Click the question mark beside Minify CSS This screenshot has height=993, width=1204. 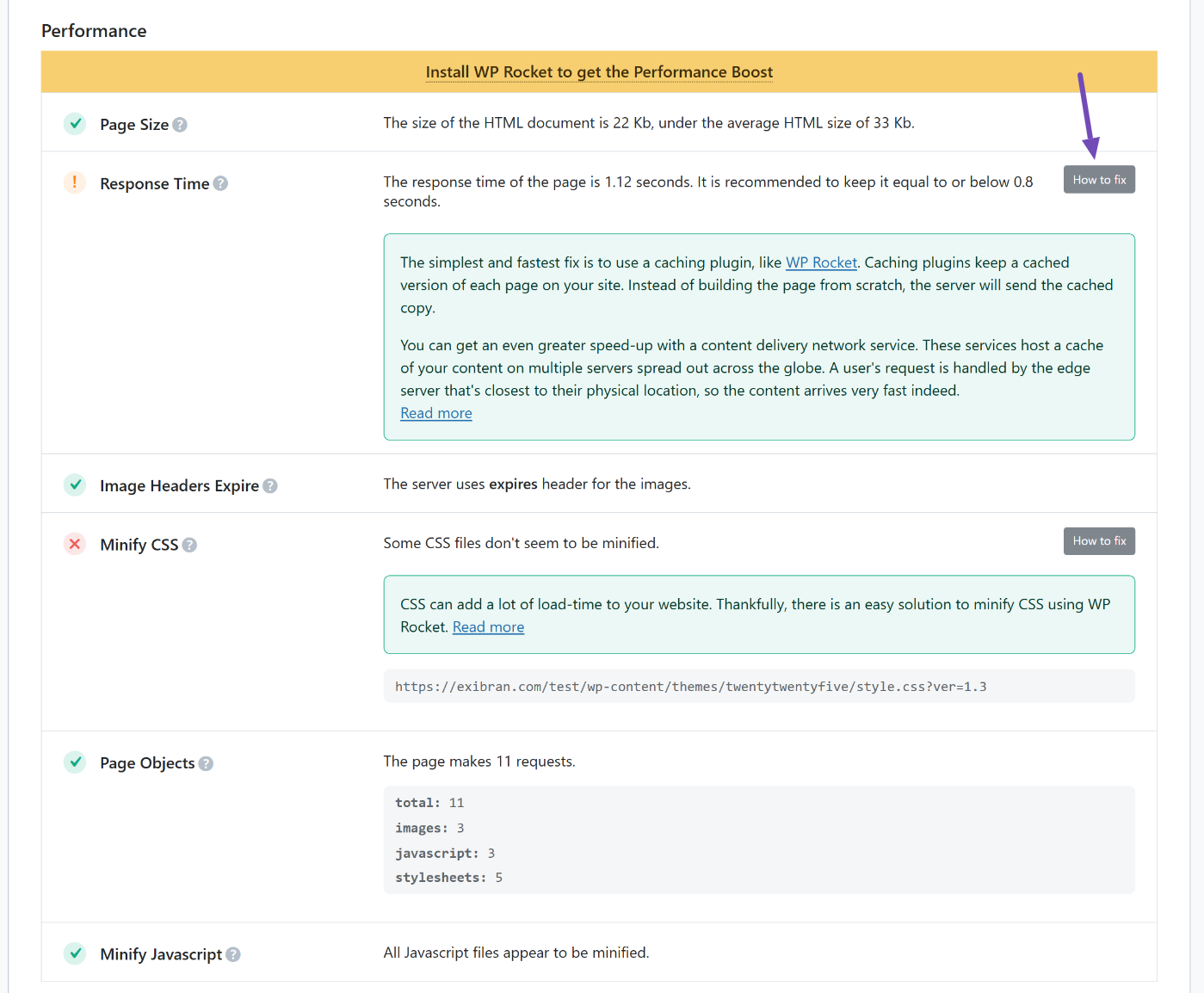click(x=190, y=545)
